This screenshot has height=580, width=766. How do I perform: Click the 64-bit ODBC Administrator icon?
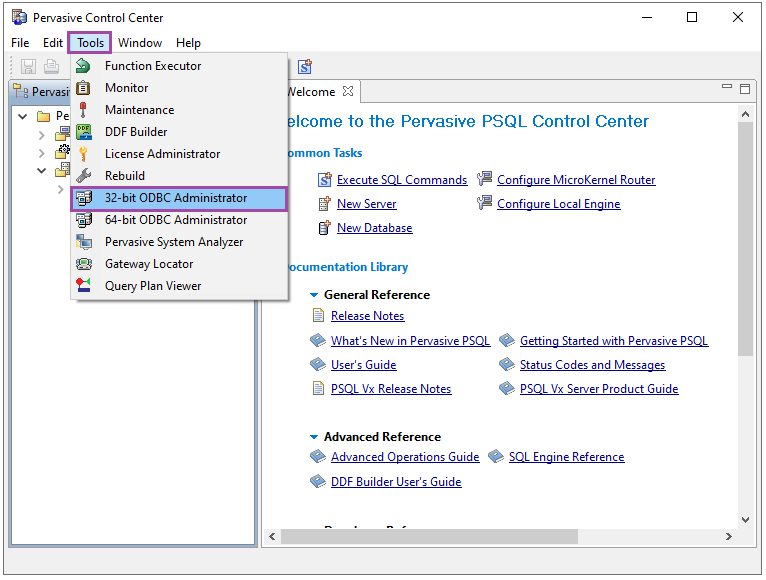[x=84, y=220]
